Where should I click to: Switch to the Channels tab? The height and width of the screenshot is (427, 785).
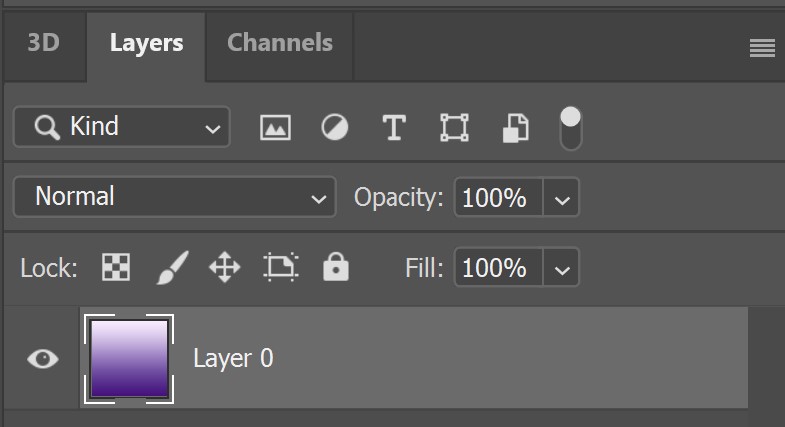click(279, 44)
